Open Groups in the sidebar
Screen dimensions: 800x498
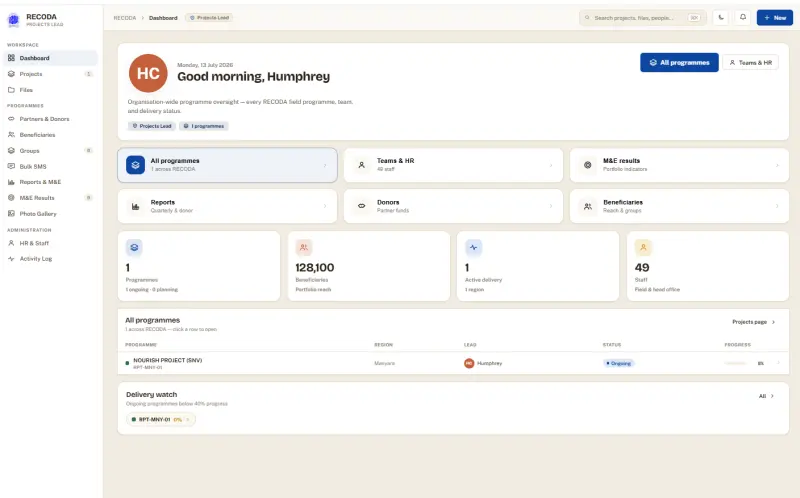[x=50, y=151]
